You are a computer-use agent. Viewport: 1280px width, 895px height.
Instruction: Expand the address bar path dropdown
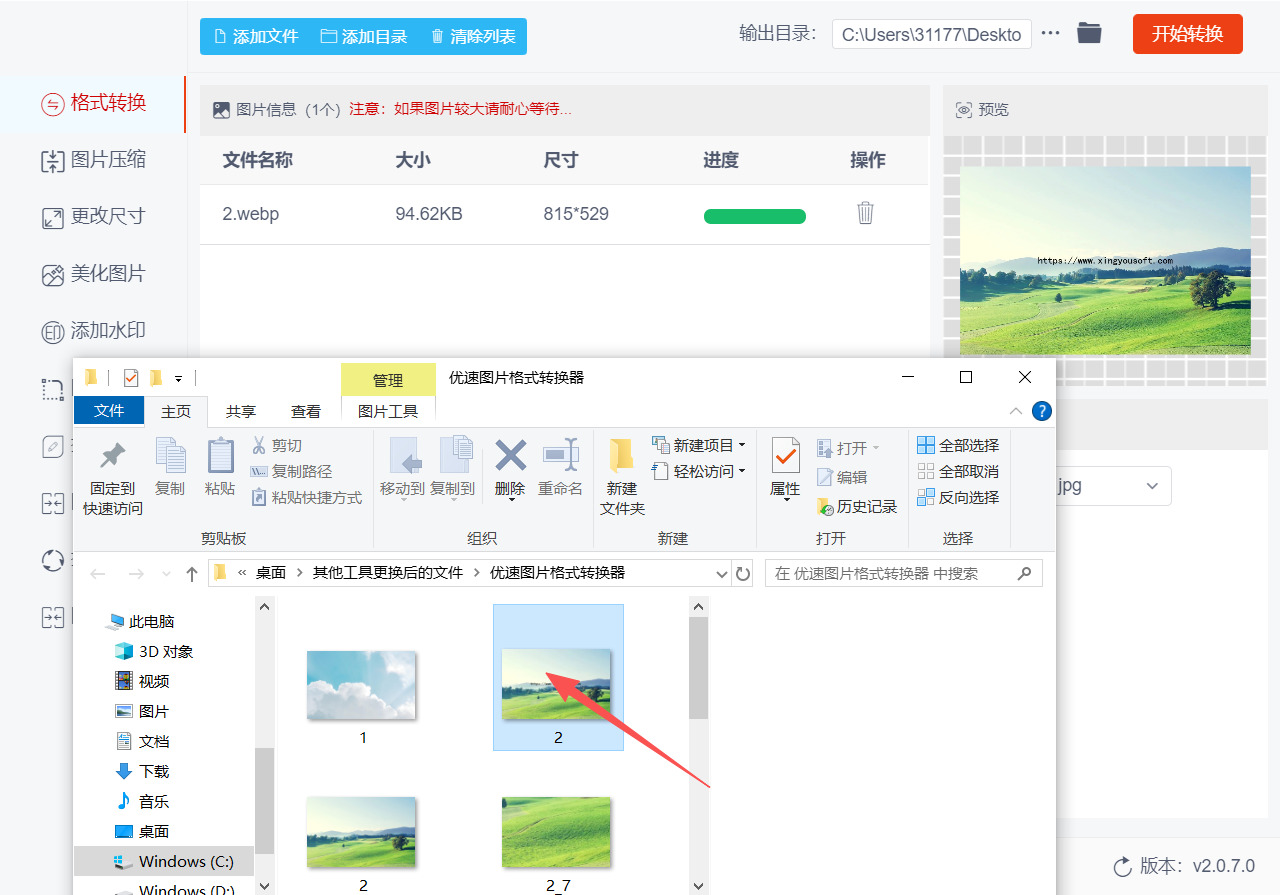(722, 574)
